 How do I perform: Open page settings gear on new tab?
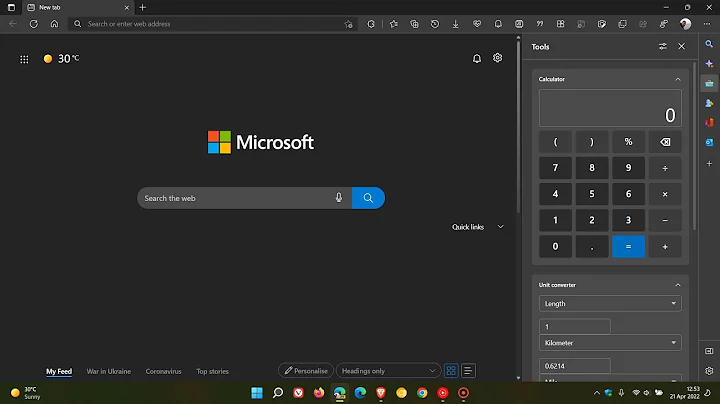click(x=497, y=58)
